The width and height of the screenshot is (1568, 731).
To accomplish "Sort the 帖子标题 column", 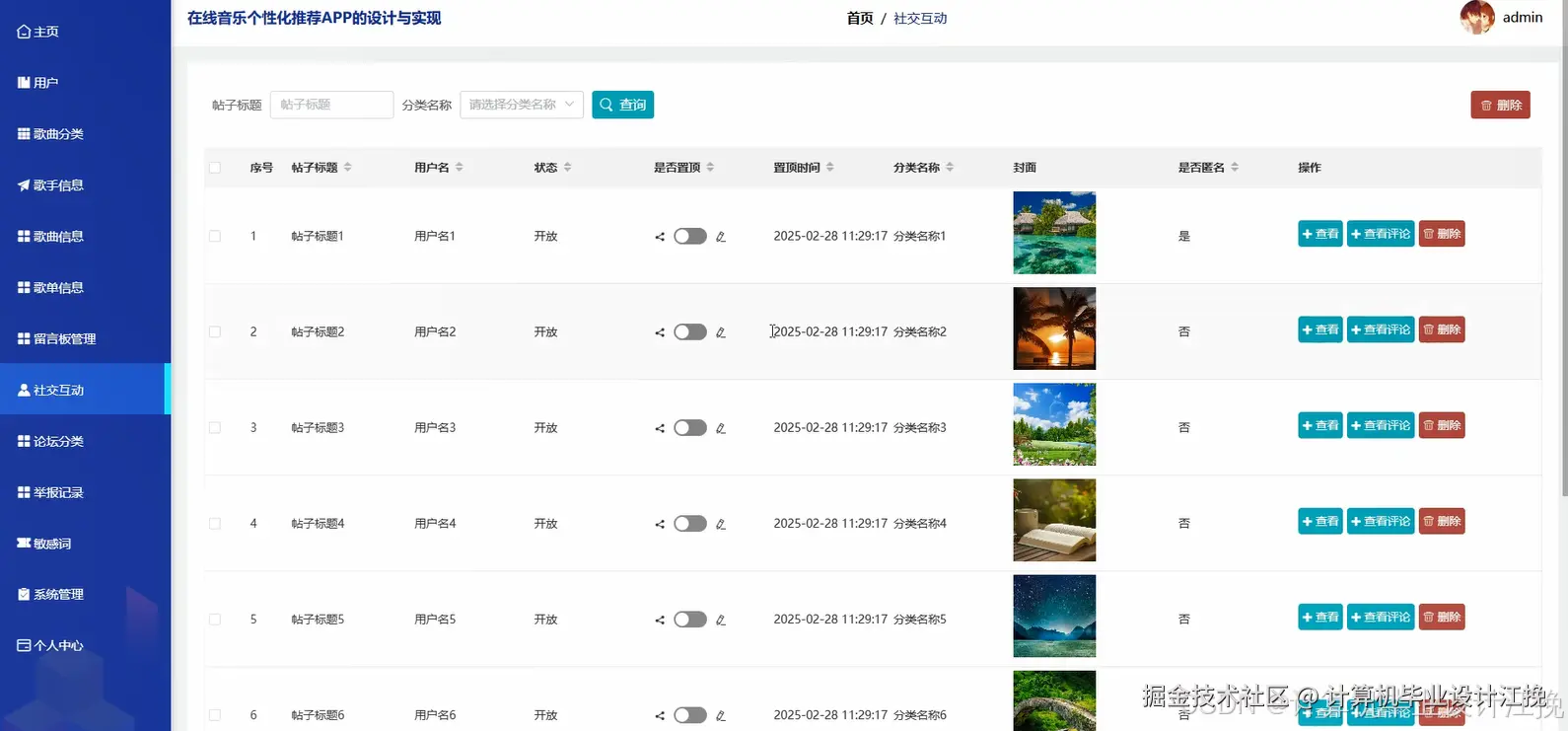I will 348,168.
